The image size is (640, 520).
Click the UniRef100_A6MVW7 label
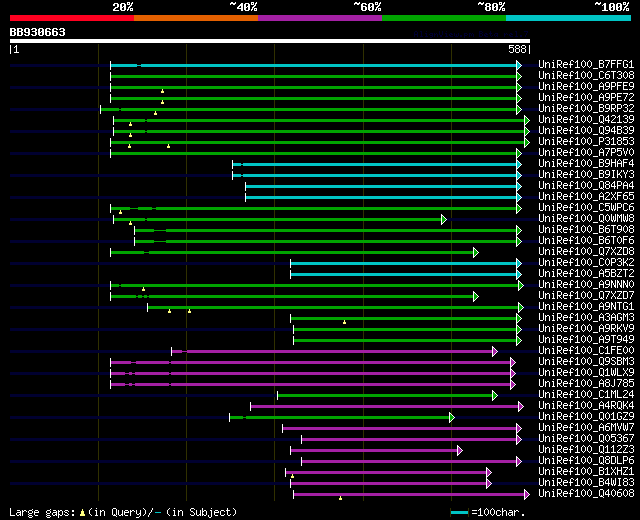coord(586,428)
